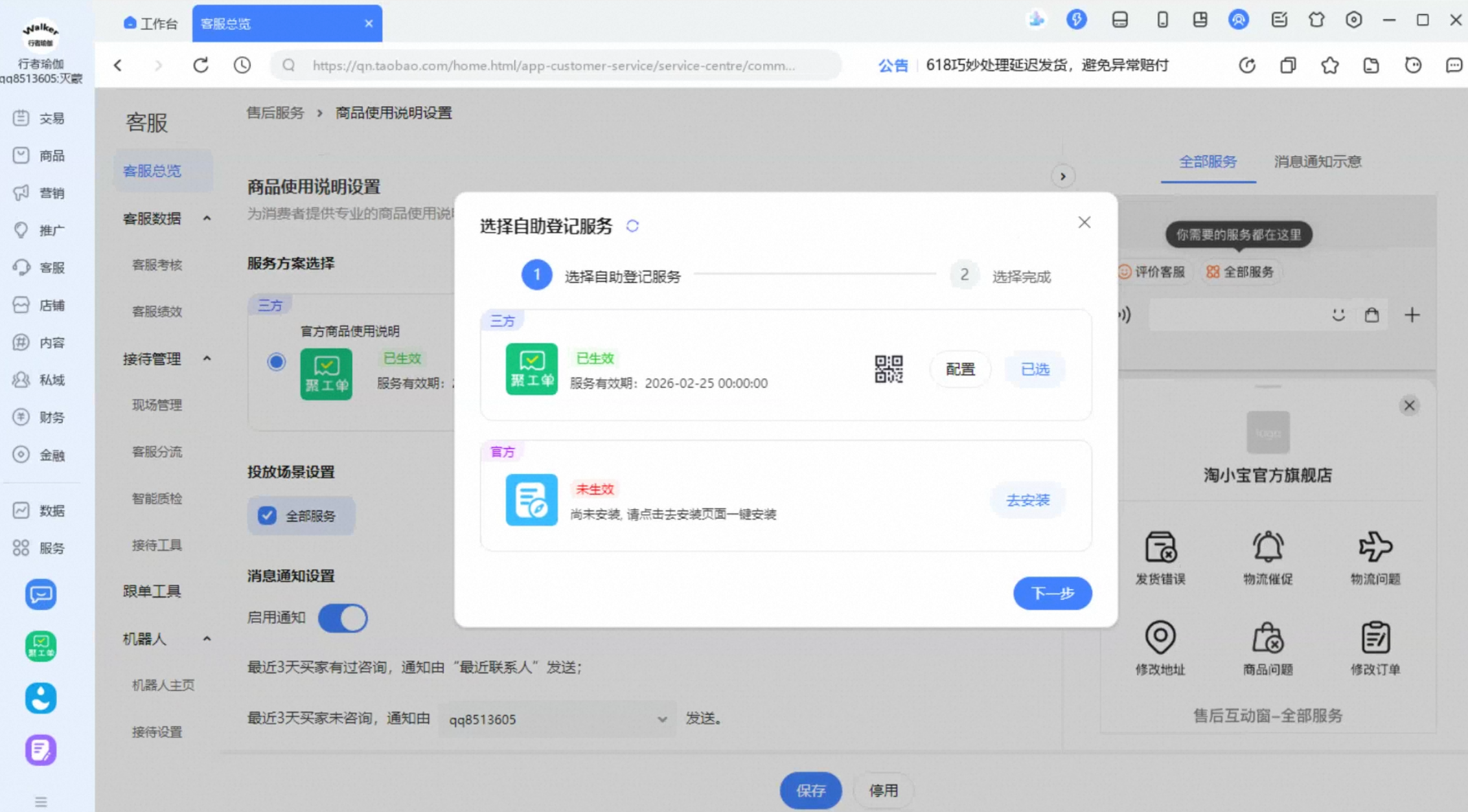Open the 财务 sidebar section
Image resolution: width=1468 pixels, height=812 pixels.
pos(39,418)
